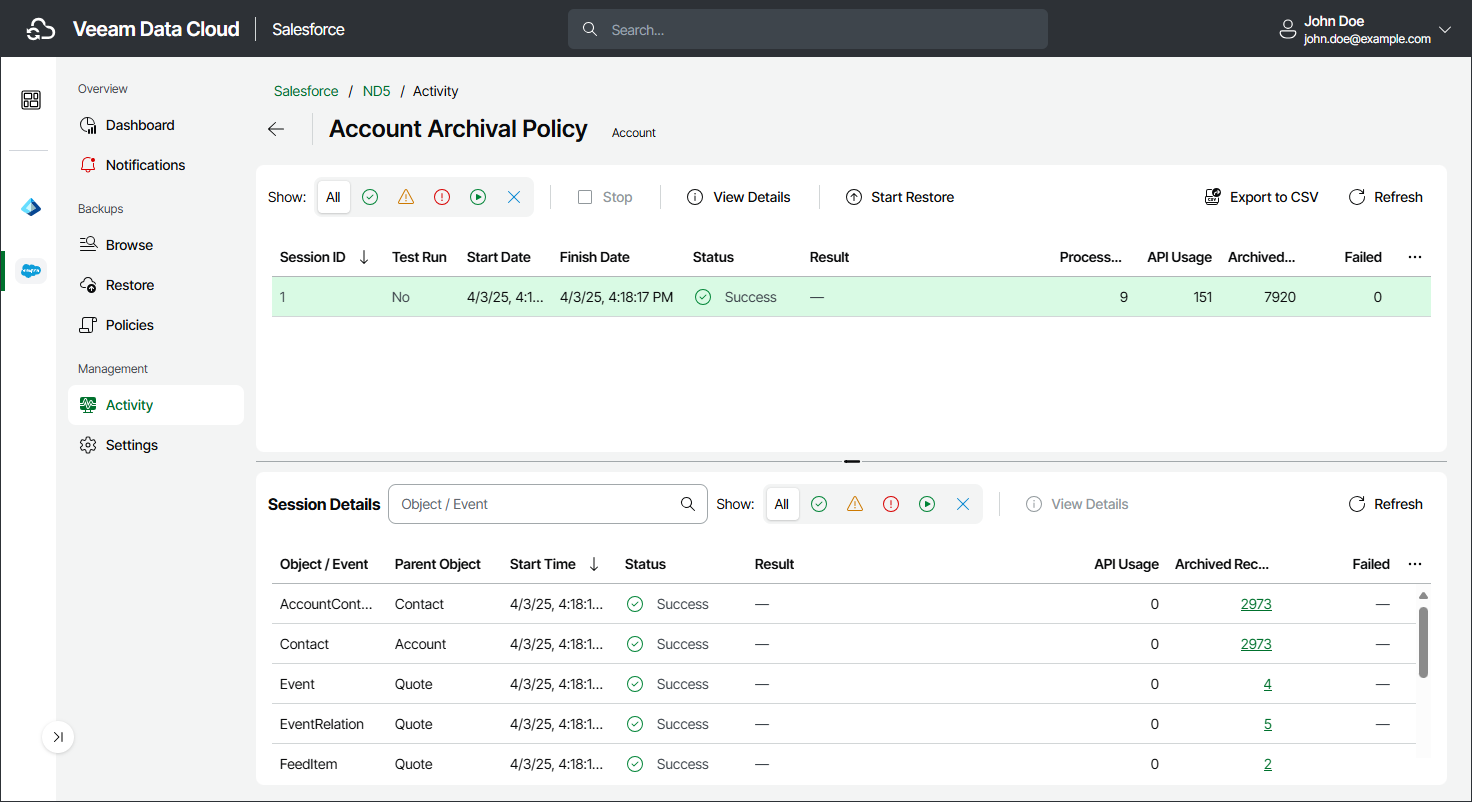Open column options menu for Session Details table

point(1415,564)
